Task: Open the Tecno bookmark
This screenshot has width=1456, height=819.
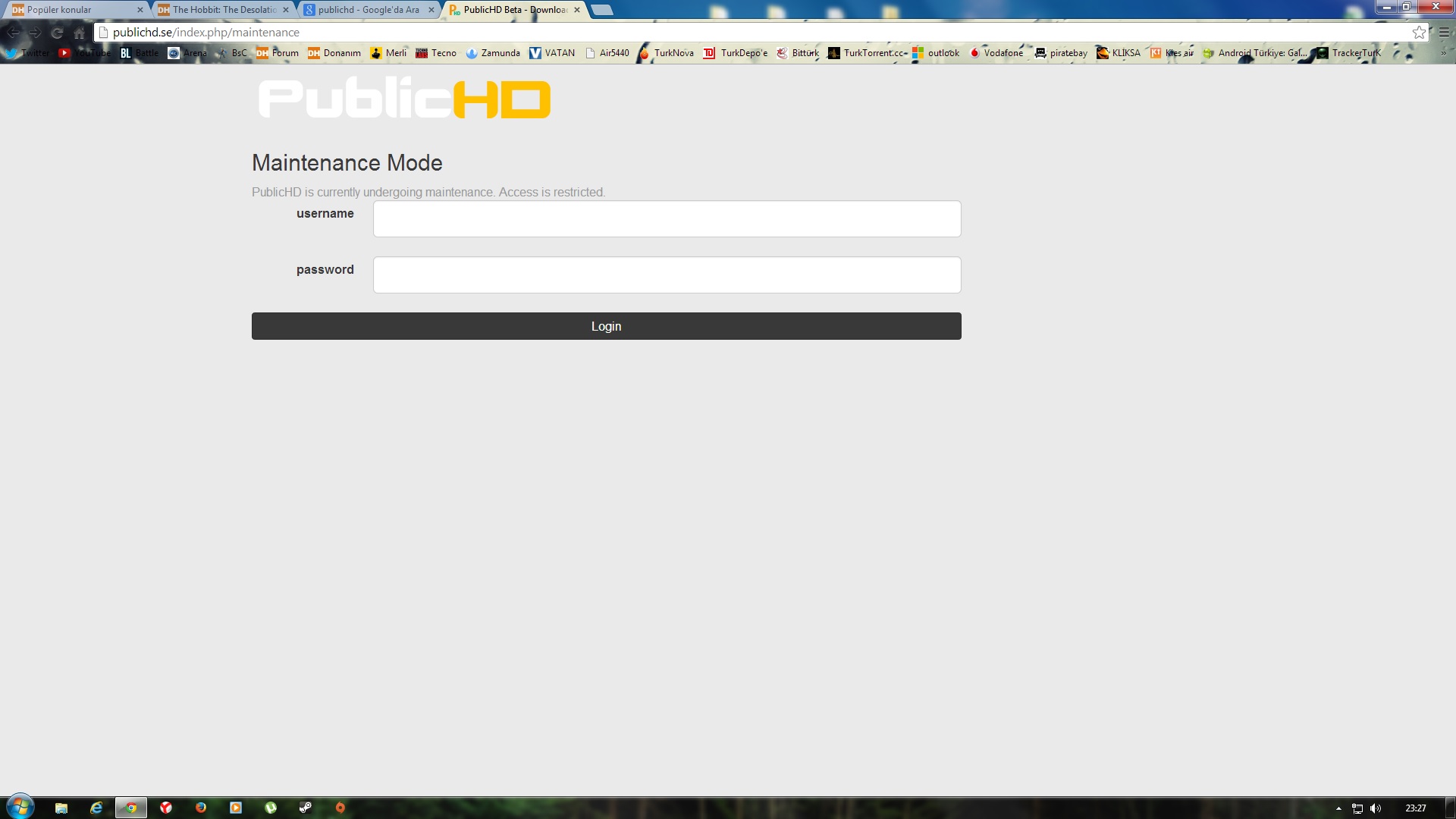Action: [x=436, y=53]
